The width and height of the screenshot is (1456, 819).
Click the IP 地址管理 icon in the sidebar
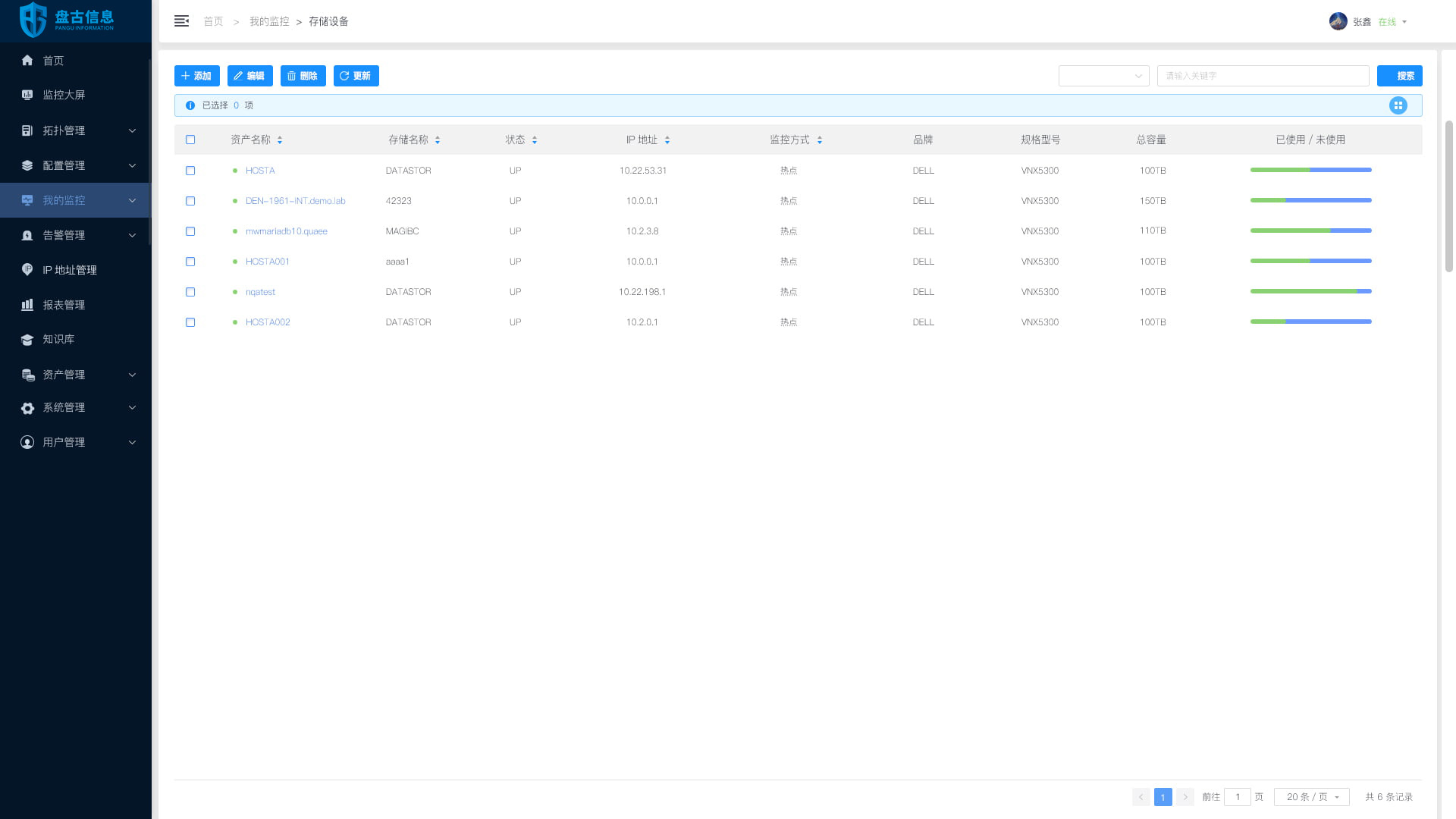[x=27, y=270]
